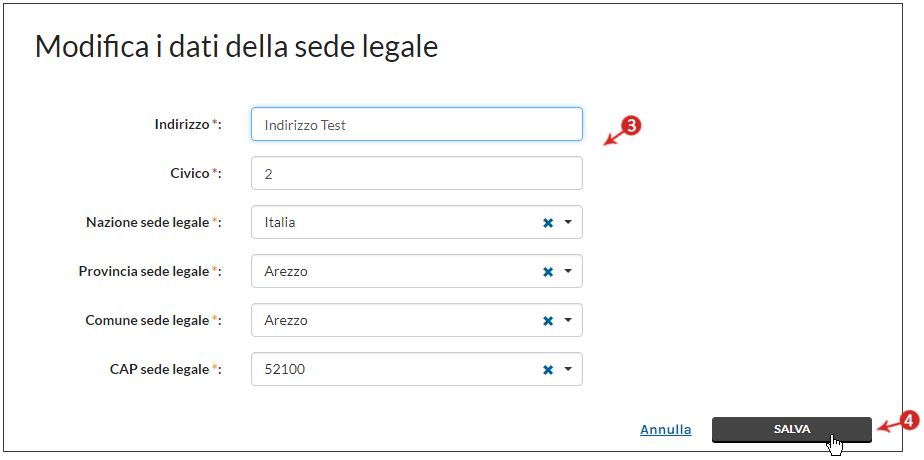This screenshot has width=924, height=460.
Task: Expand the Comune sede legale dropdown arrow
Action: [x=568, y=320]
